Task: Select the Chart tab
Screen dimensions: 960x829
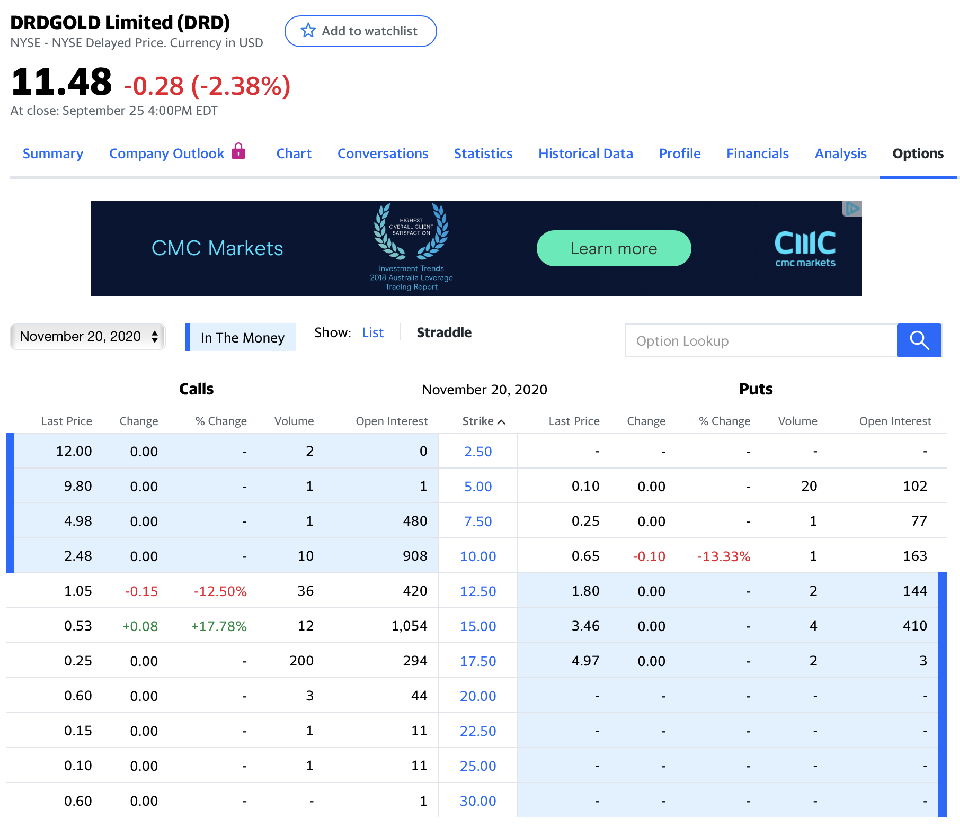Action: coord(294,154)
